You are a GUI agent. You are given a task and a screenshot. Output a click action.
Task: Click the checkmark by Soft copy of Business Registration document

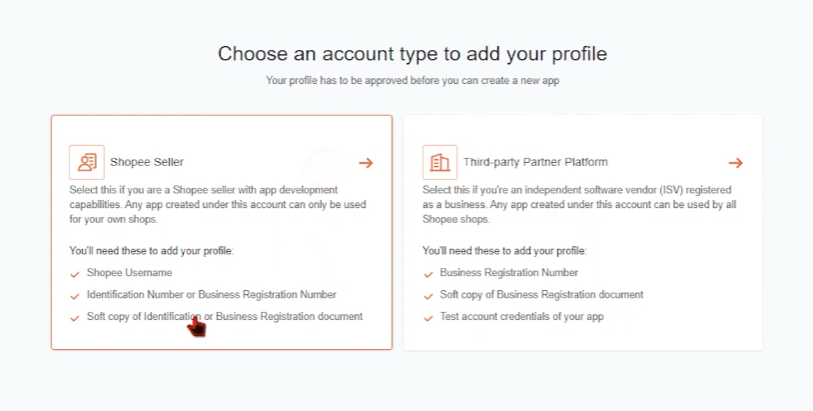click(428, 296)
